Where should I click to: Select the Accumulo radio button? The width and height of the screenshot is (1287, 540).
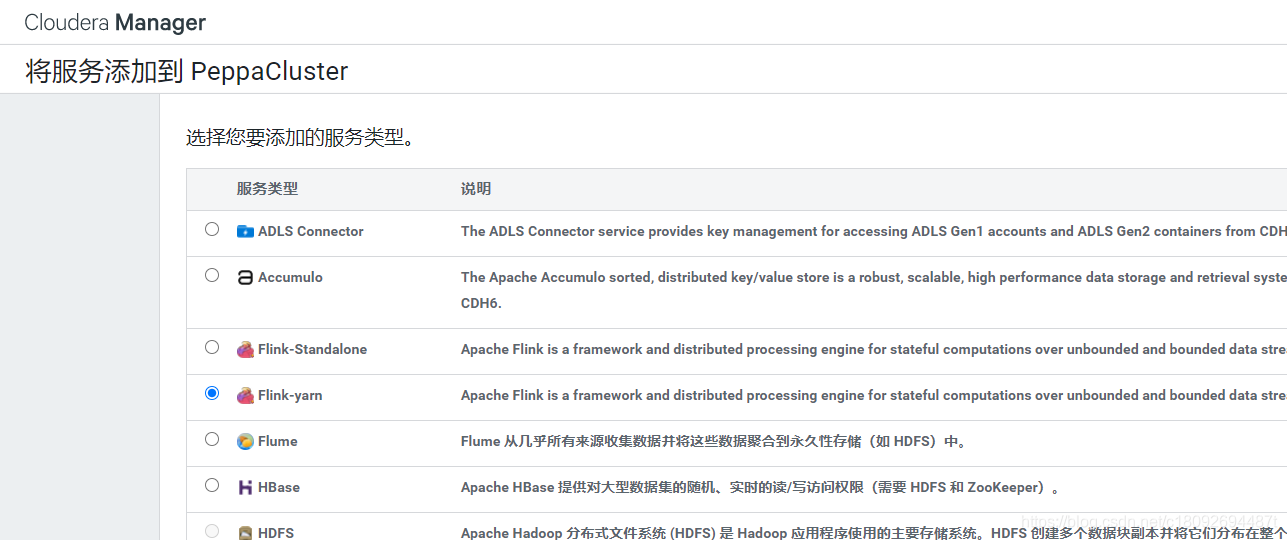tap(212, 275)
